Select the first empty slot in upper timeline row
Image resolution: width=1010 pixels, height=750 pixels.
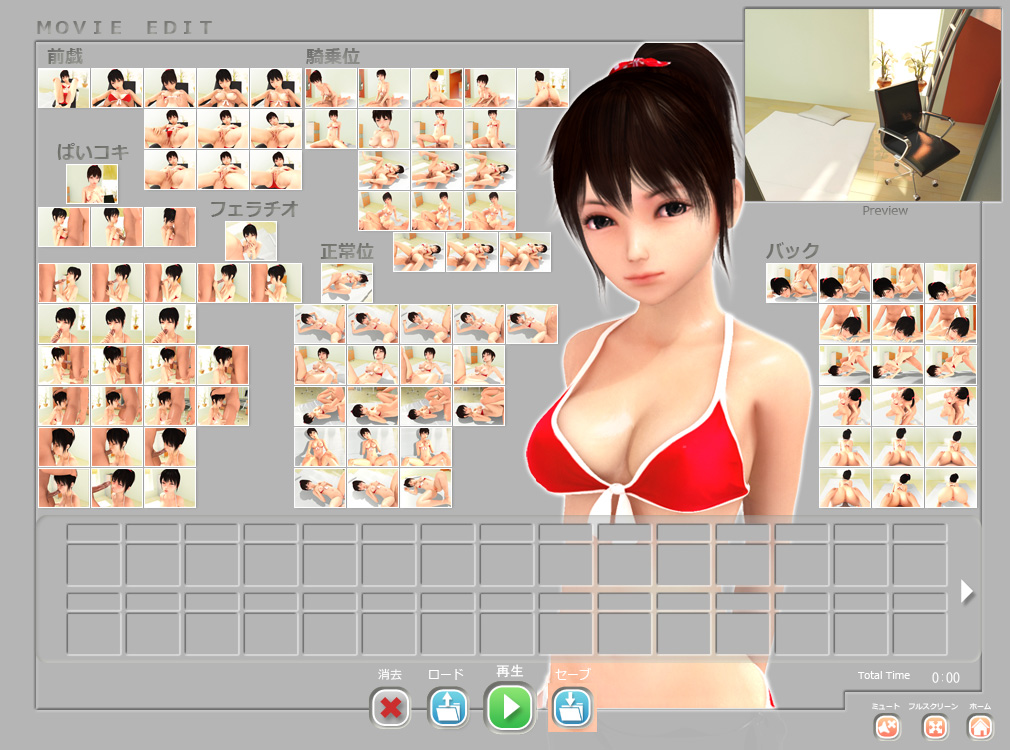[93, 564]
